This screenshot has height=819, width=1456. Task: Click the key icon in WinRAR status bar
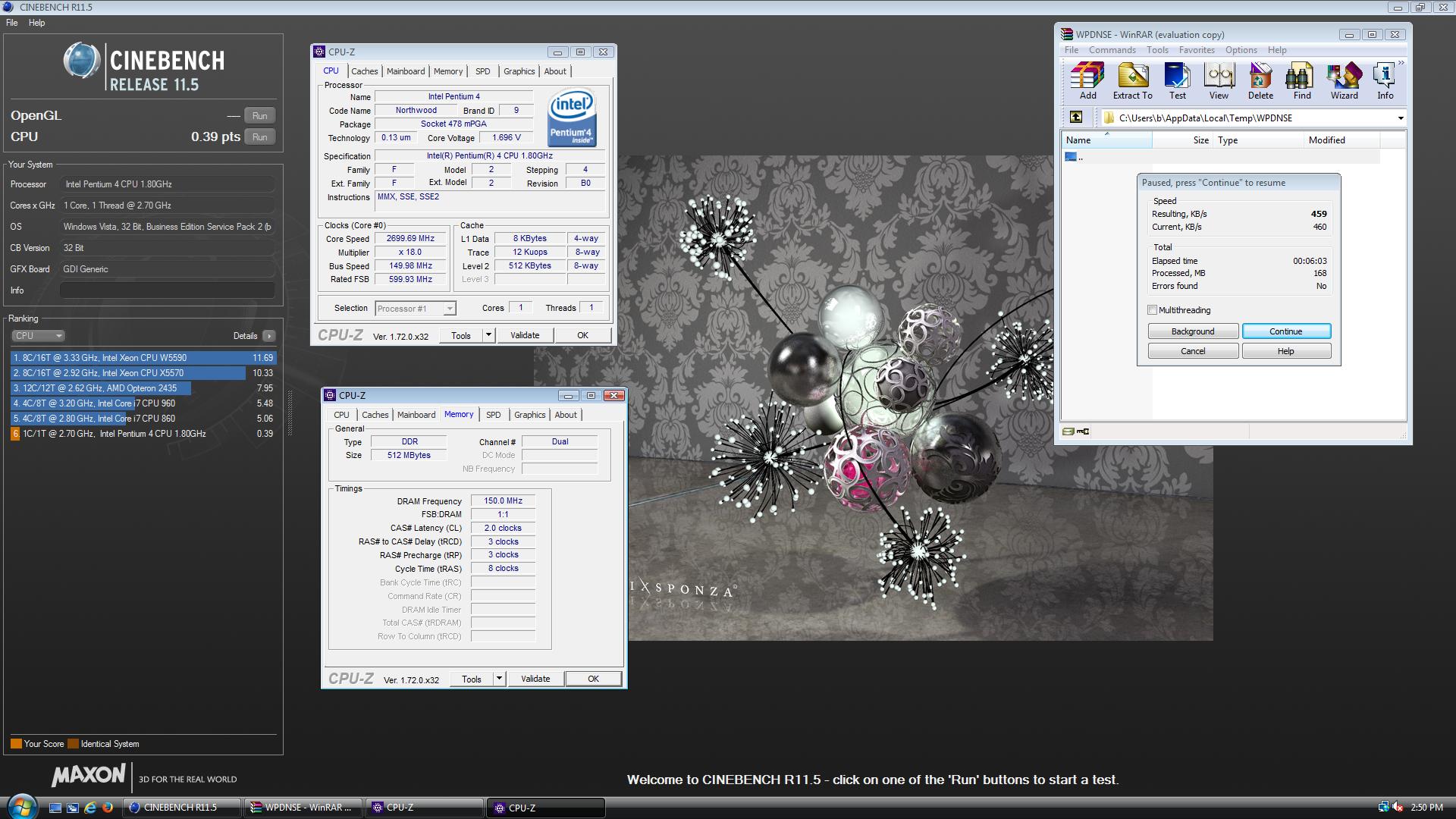(x=1084, y=431)
